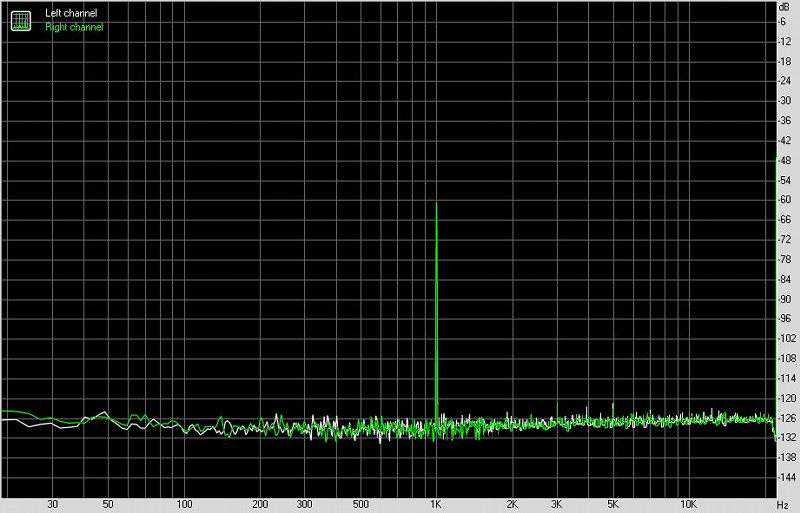Screen dimensions: 800x513
Task: Click the 30 Hz frequency axis label
Action: coord(52,504)
